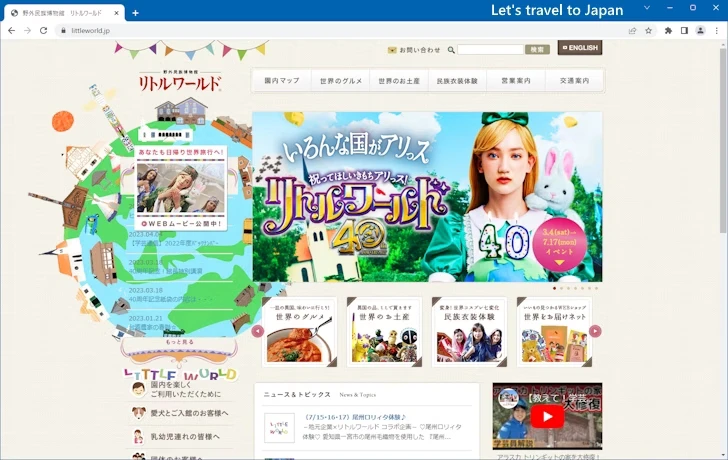The height and width of the screenshot is (460, 728).
Task: Open a new tab with the plus icon
Action: [x=135, y=13]
